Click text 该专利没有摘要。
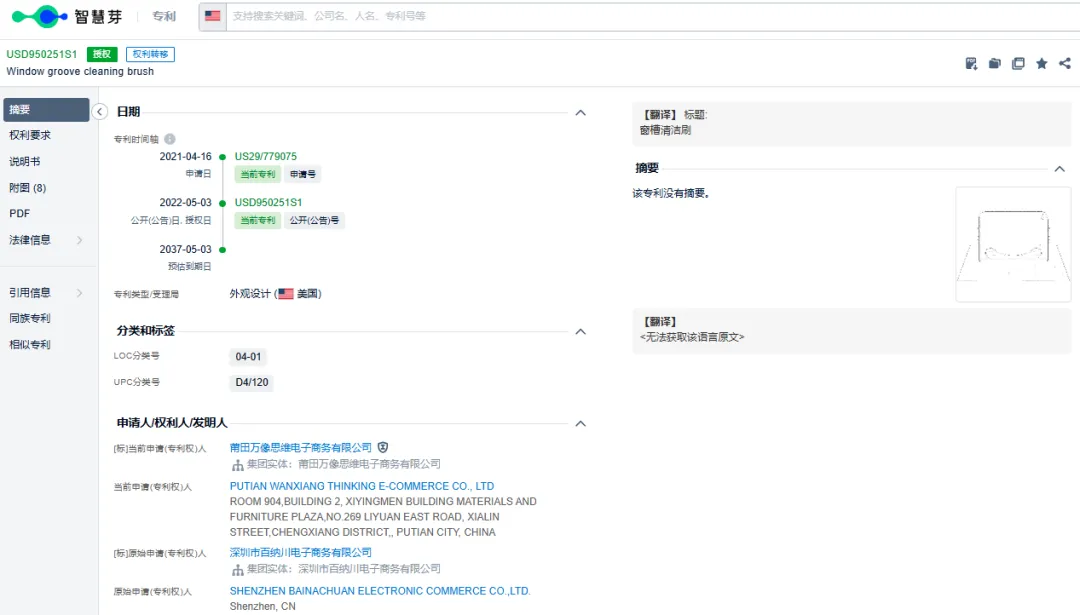 point(671,194)
